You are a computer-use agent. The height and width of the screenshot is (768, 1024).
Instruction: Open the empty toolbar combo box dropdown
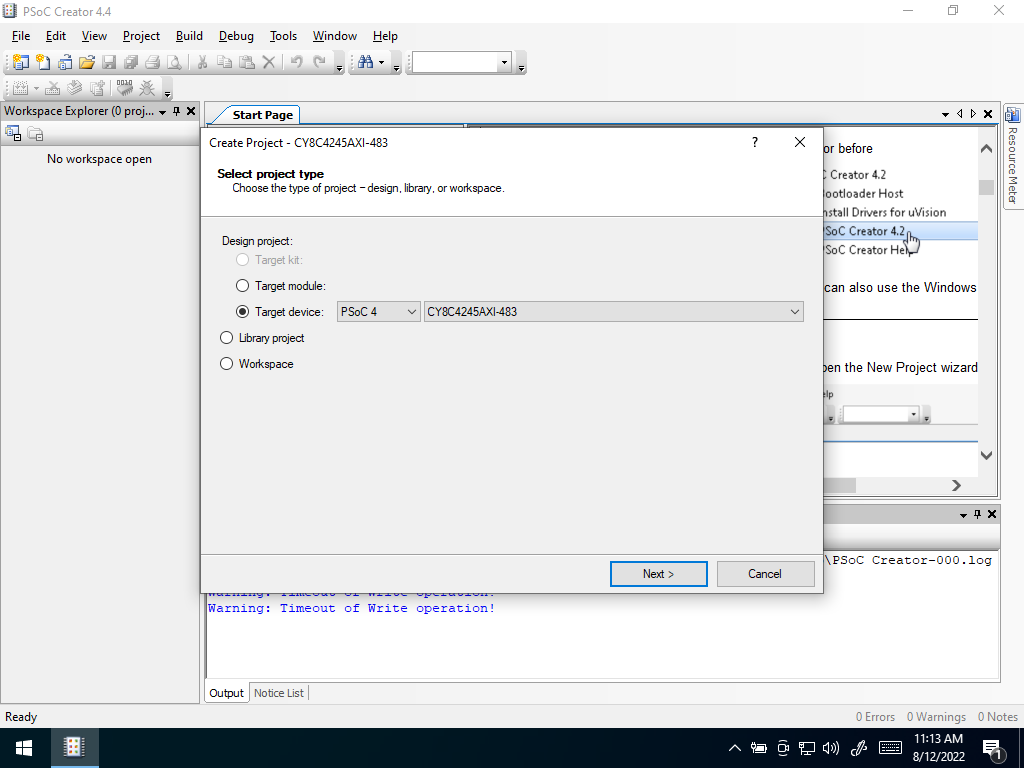(504, 63)
